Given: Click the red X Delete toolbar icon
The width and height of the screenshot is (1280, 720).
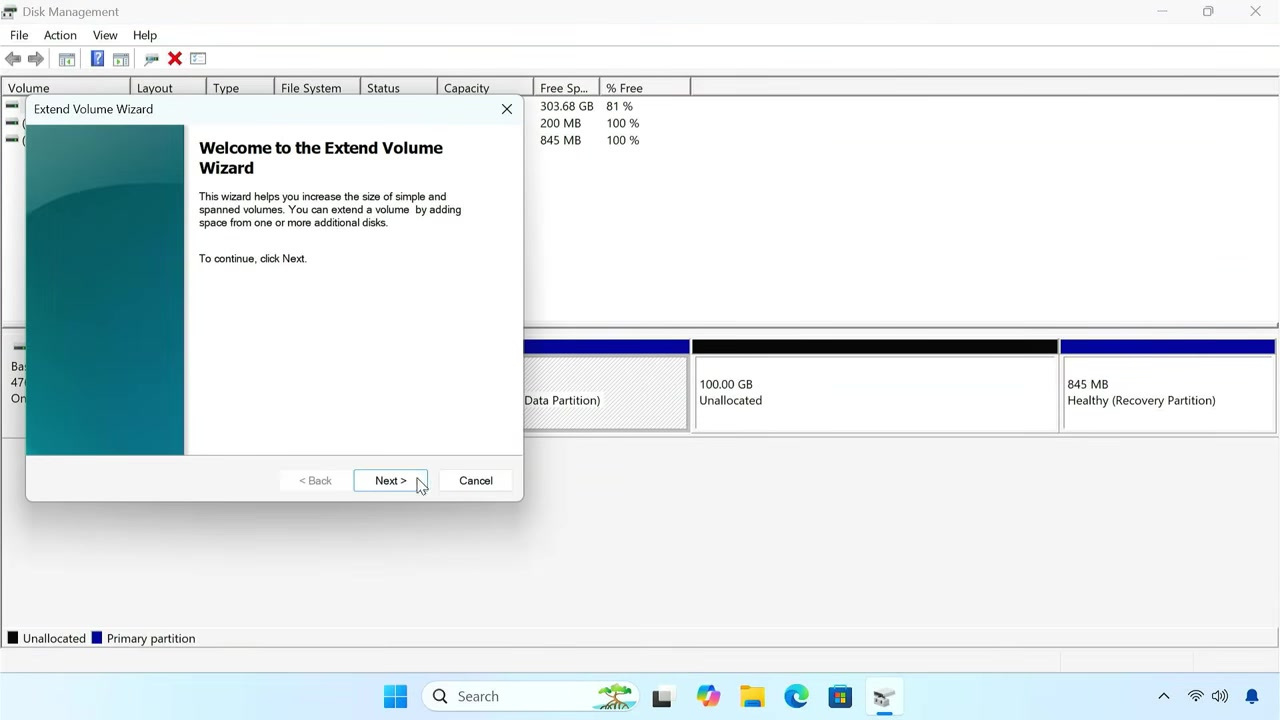Looking at the screenshot, I should click(x=175, y=59).
